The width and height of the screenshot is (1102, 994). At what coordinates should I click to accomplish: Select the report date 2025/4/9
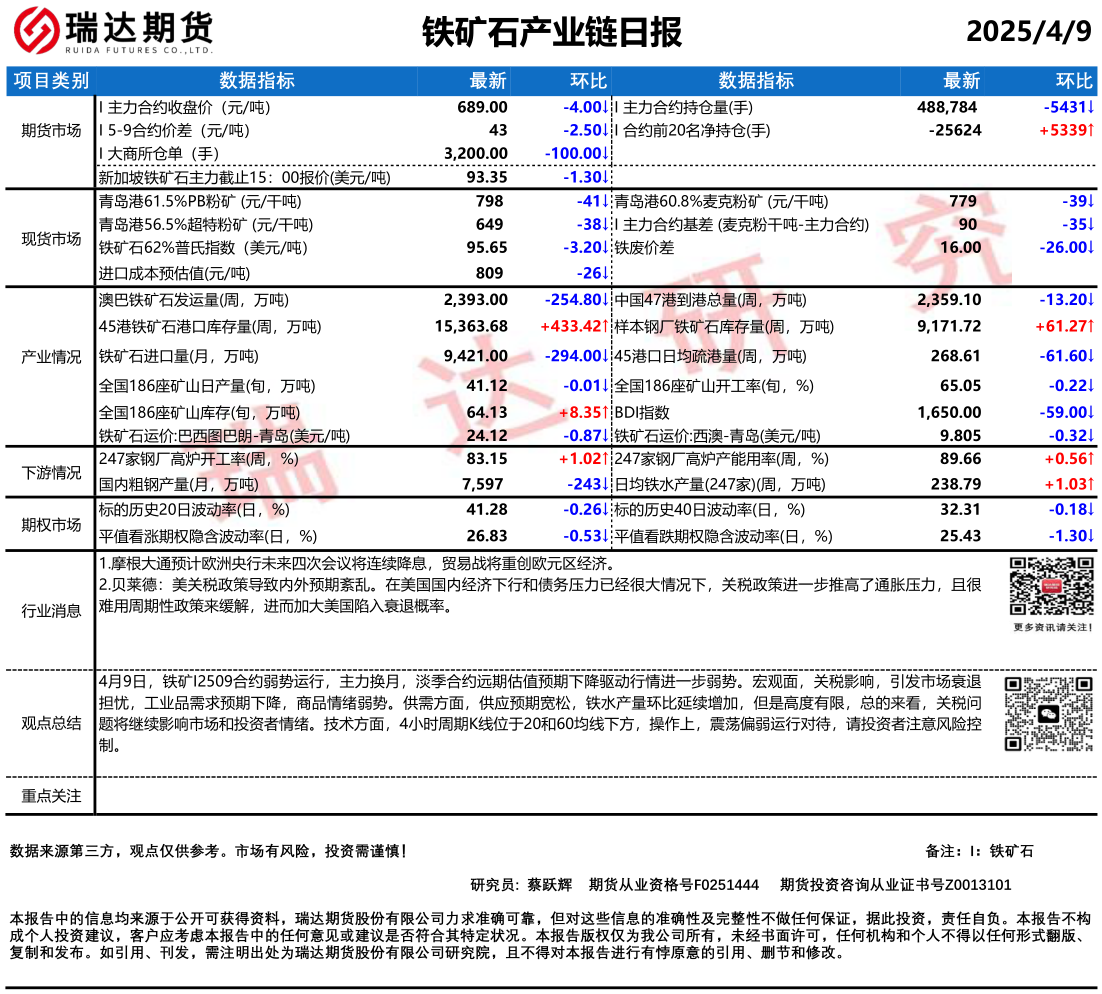coord(1029,31)
